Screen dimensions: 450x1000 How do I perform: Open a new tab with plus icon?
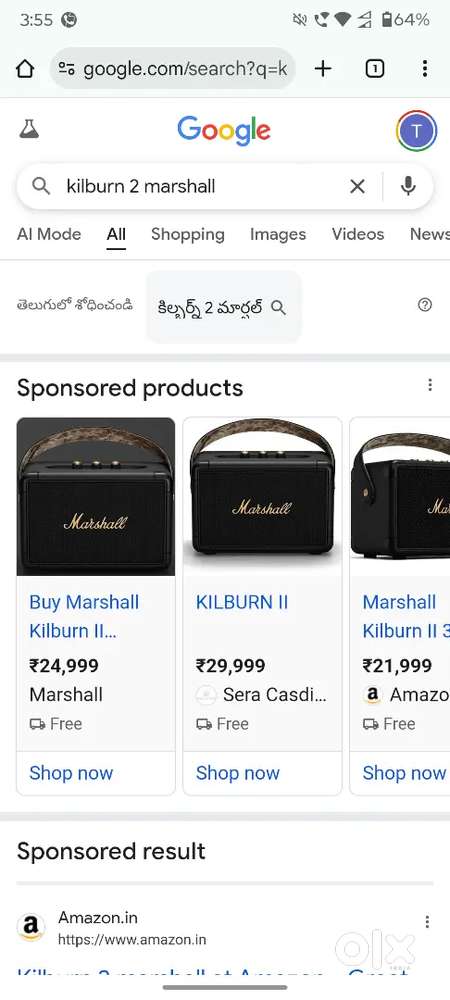coord(323,68)
